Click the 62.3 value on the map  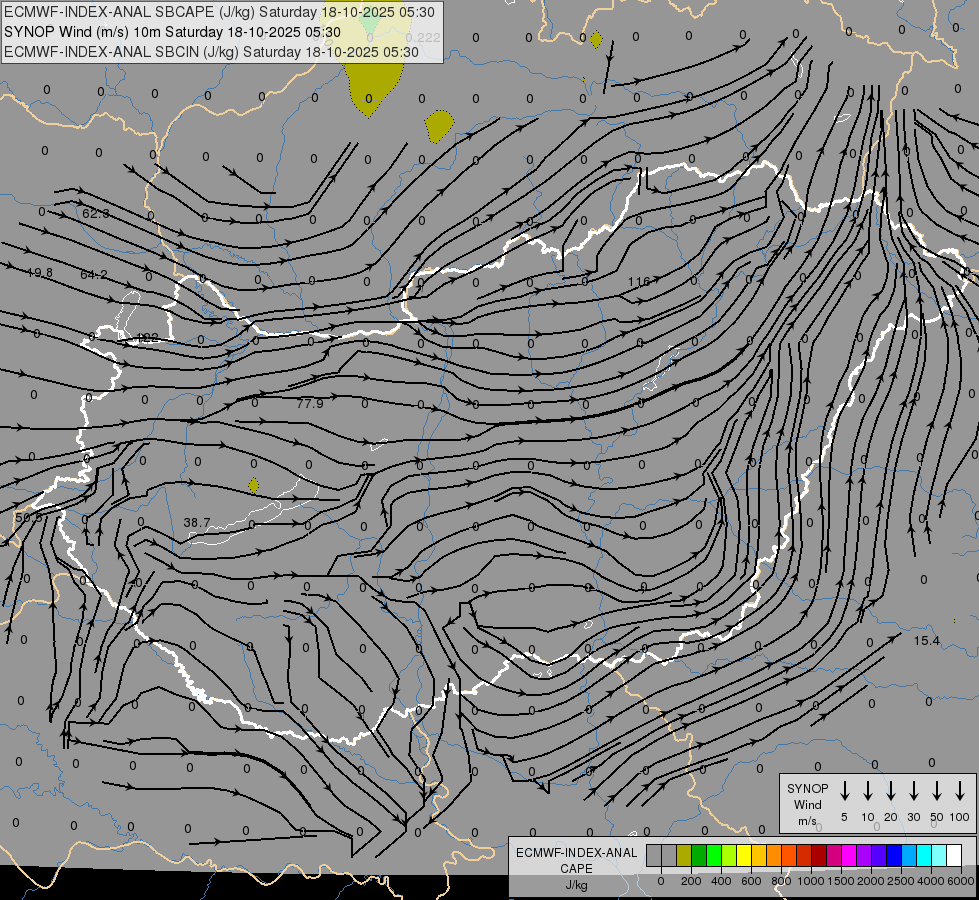pyautogui.click(x=96, y=214)
